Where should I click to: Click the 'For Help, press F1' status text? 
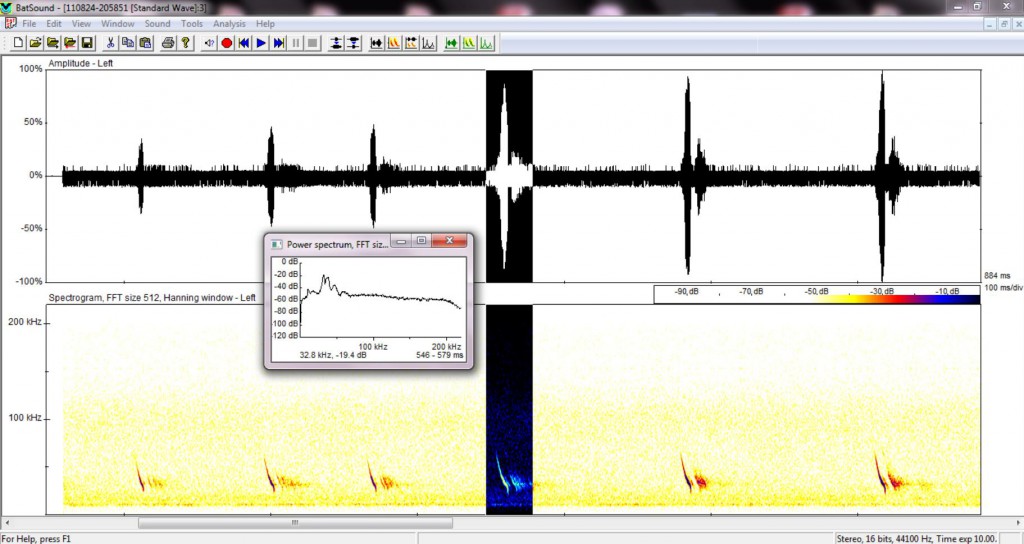click(x=36, y=539)
